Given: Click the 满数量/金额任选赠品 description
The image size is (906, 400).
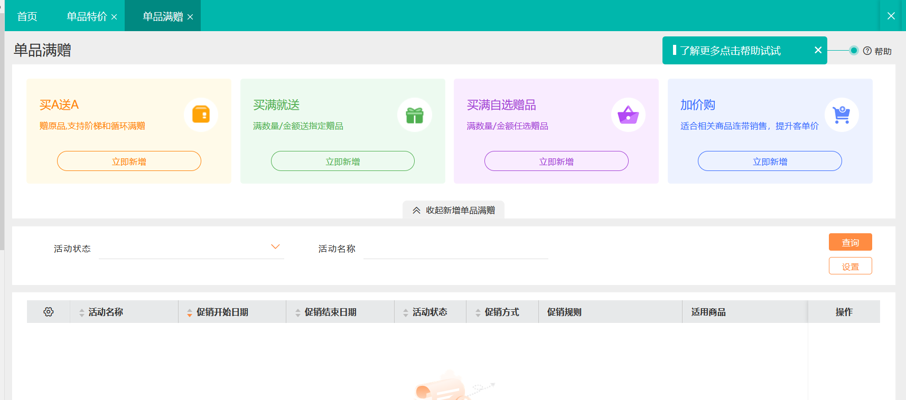Looking at the screenshot, I should click(507, 125).
